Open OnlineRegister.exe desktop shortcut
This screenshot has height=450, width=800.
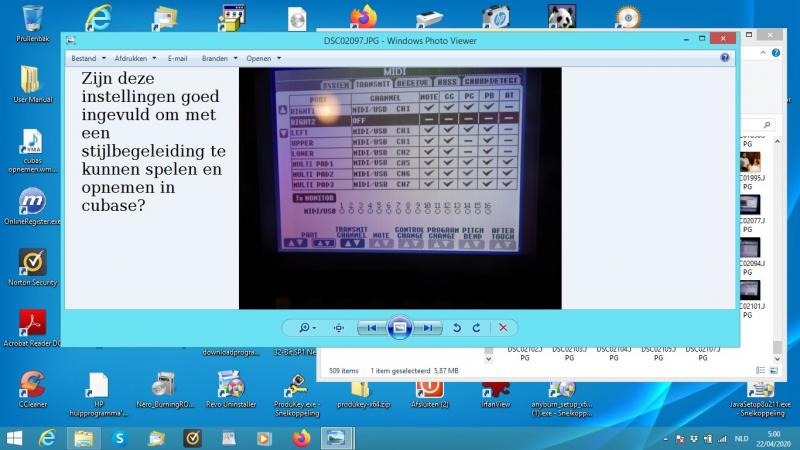[33, 206]
